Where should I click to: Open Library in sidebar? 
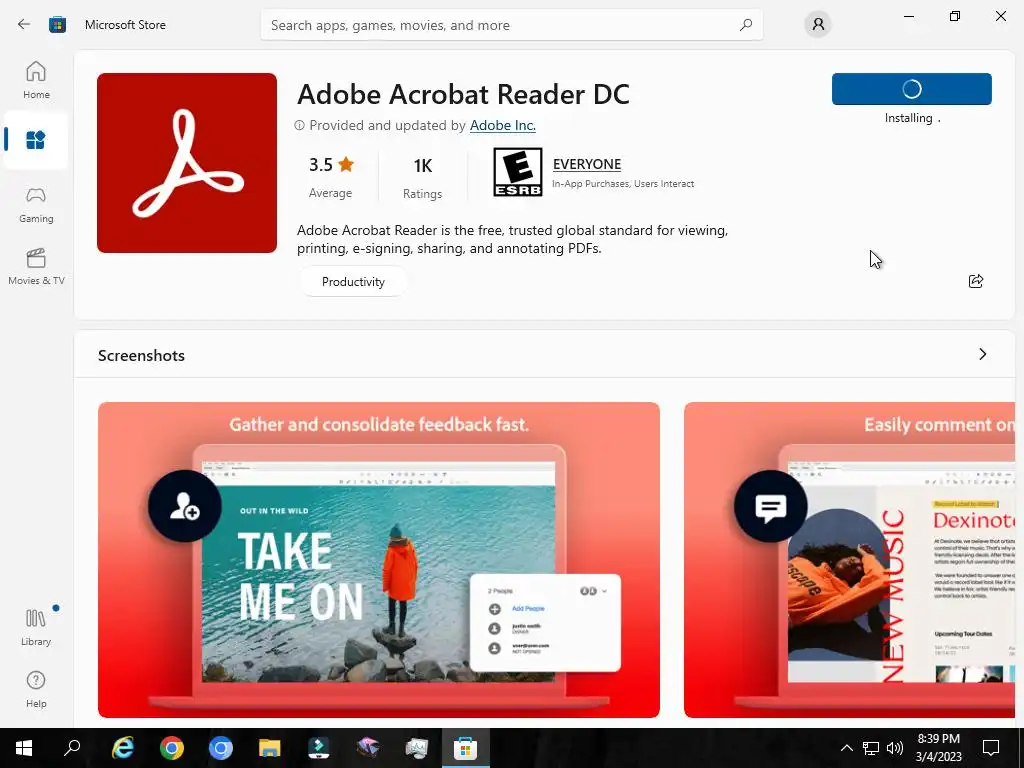pos(36,628)
